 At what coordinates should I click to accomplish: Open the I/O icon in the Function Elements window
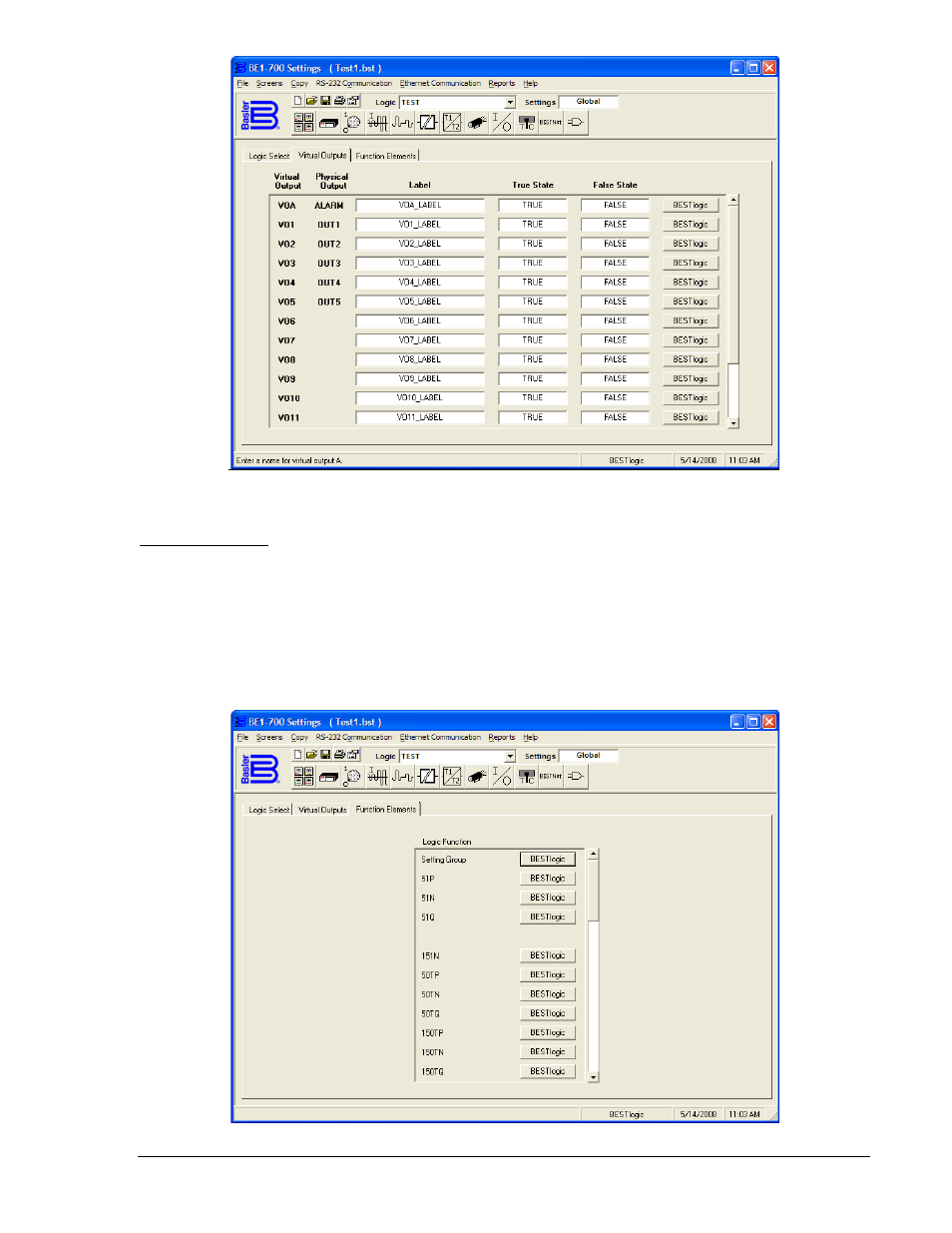click(502, 776)
